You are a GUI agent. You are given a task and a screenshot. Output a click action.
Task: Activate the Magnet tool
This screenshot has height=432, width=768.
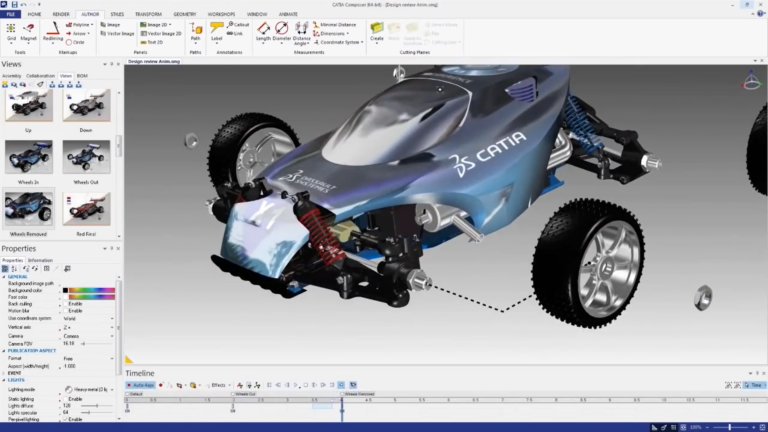coord(28,32)
